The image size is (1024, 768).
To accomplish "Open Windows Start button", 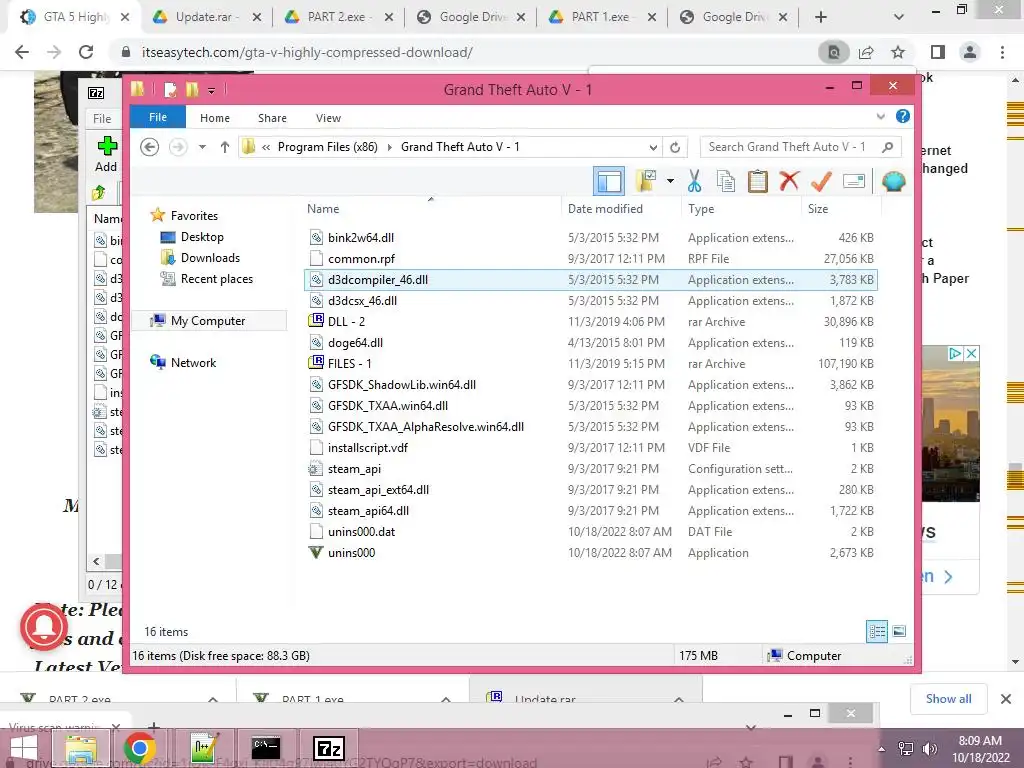I will [25, 748].
